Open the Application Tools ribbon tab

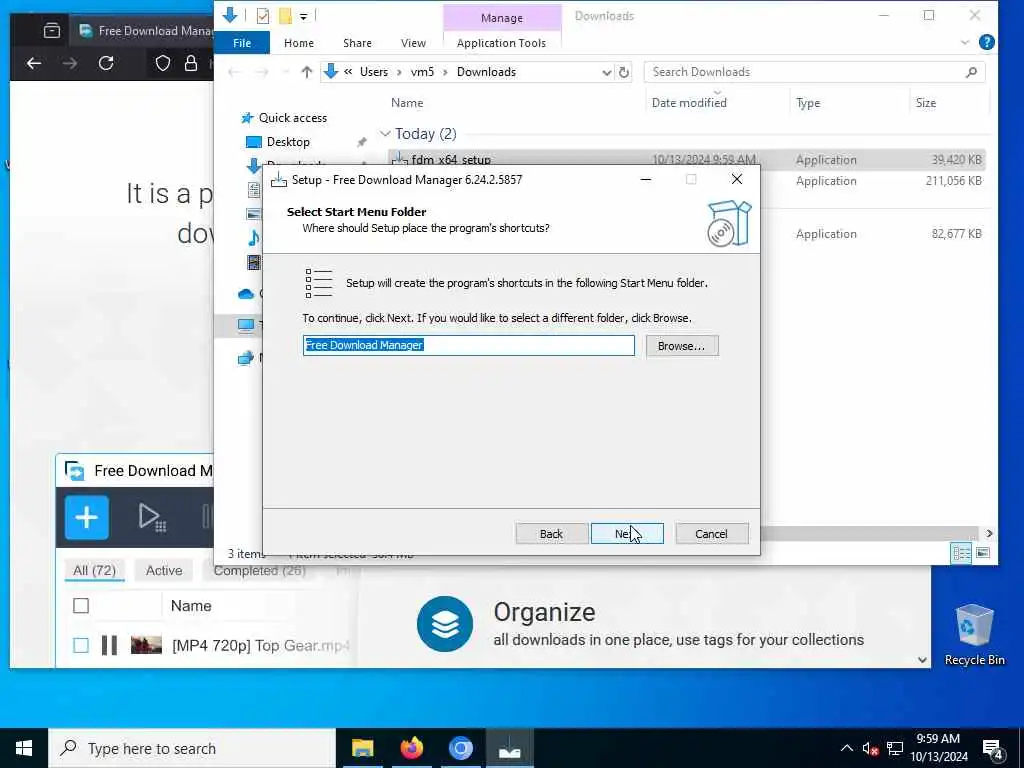tap(501, 43)
